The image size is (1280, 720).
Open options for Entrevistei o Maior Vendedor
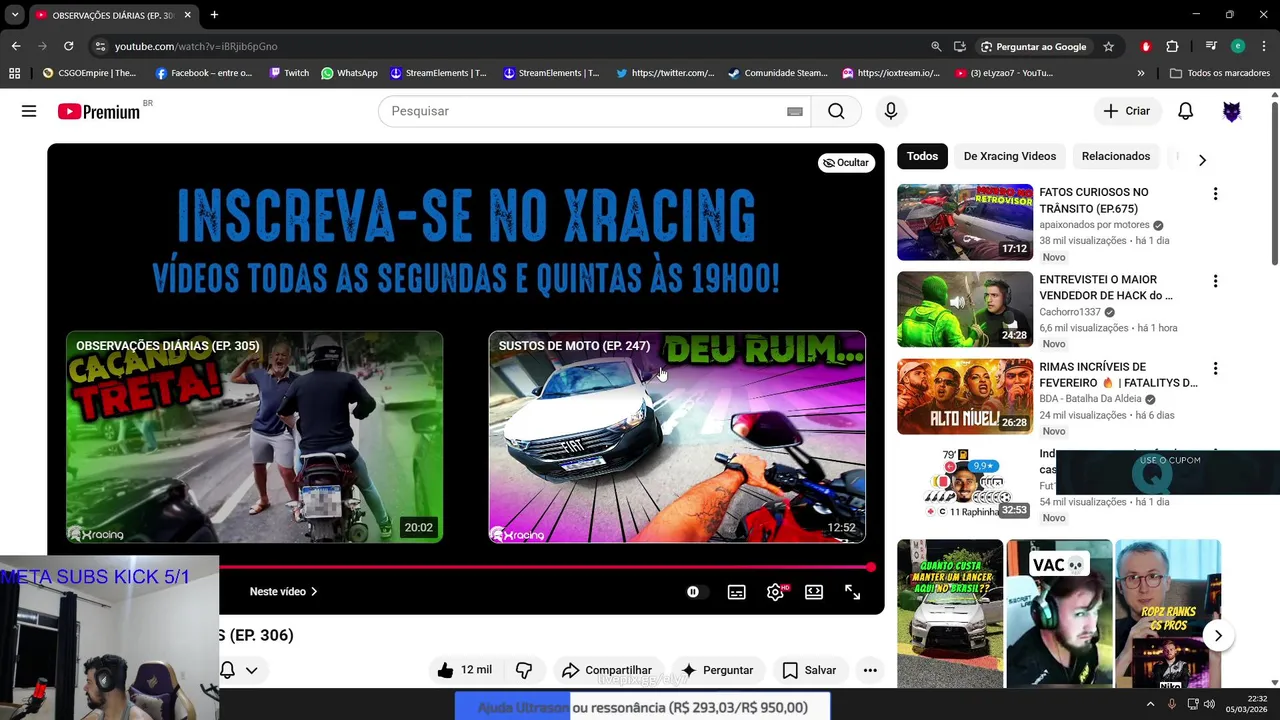[x=1215, y=282]
